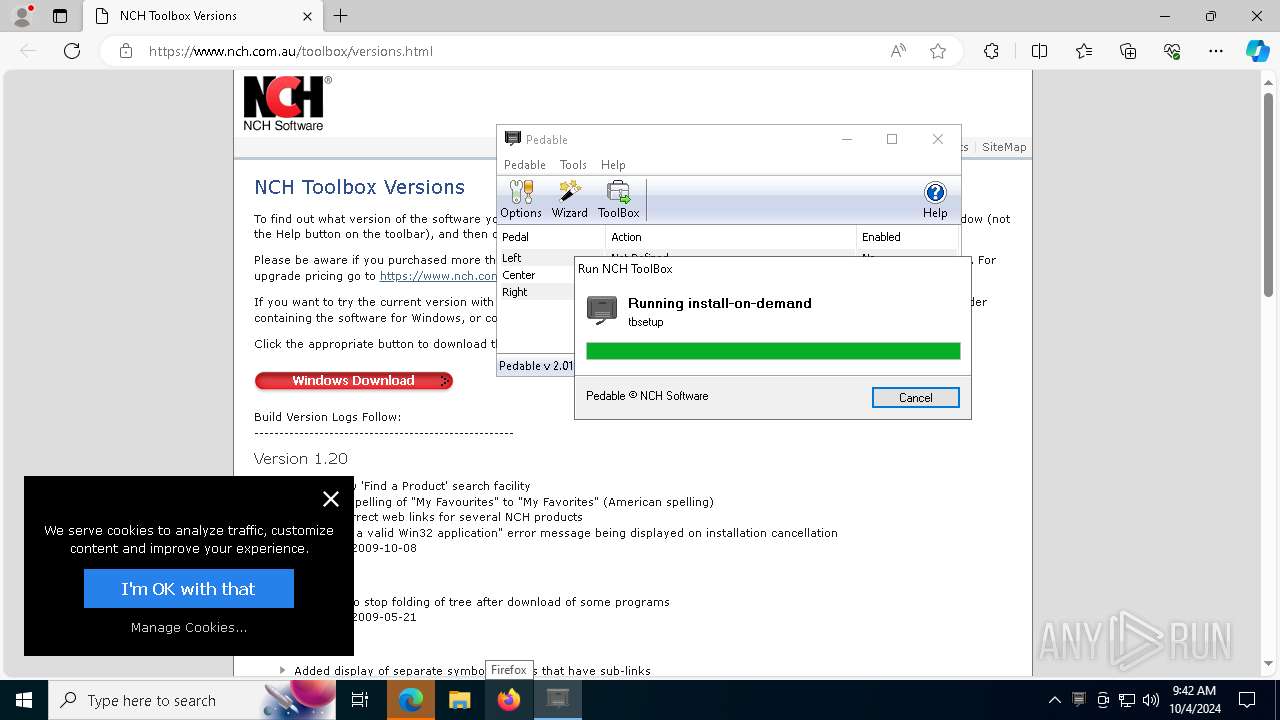Click the Enabled column header
Image resolution: width=1280 pixels, height=720 pixels.
pyautogui.click(x=907, y=237)
